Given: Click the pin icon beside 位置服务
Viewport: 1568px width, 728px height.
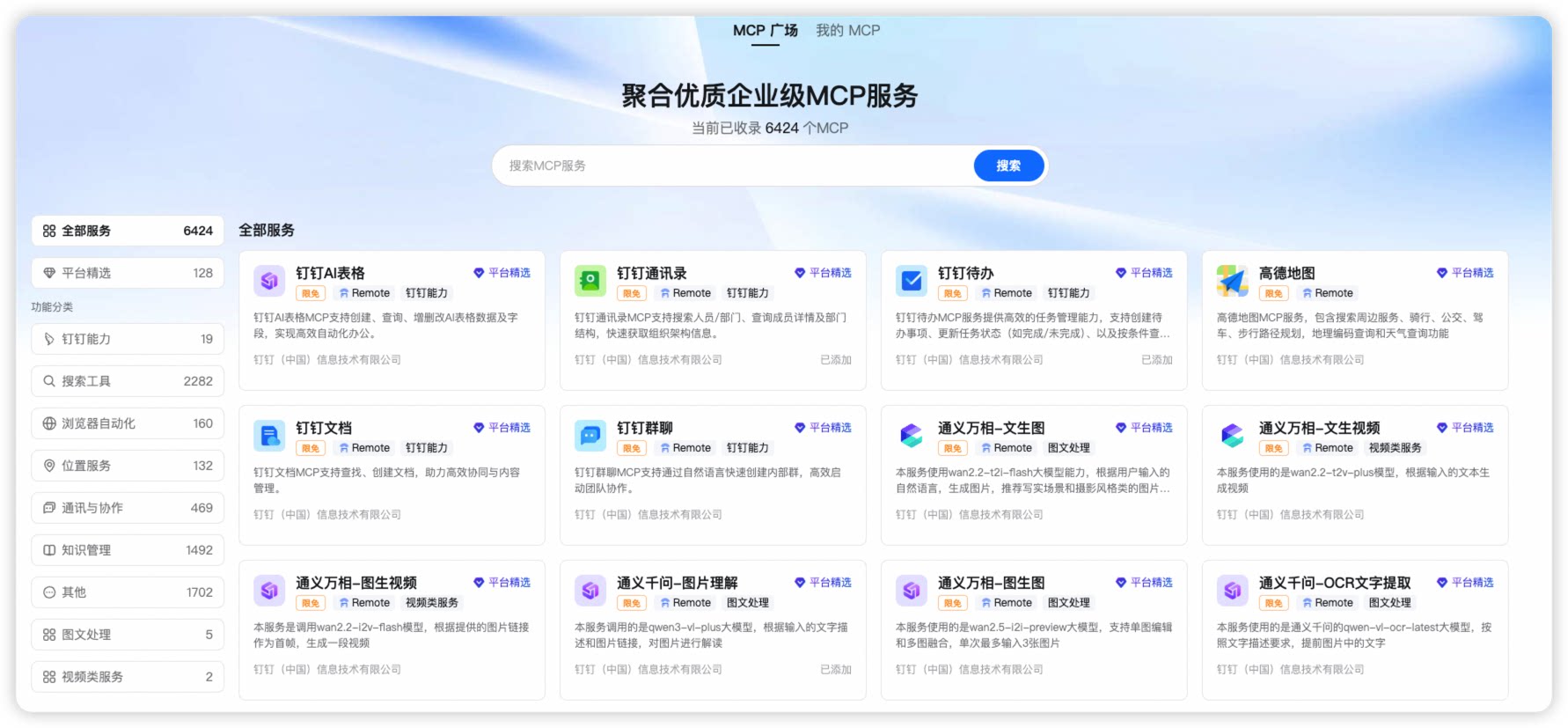Looking at the screenshot, I should pyautogui.click(x=49, y=466).
